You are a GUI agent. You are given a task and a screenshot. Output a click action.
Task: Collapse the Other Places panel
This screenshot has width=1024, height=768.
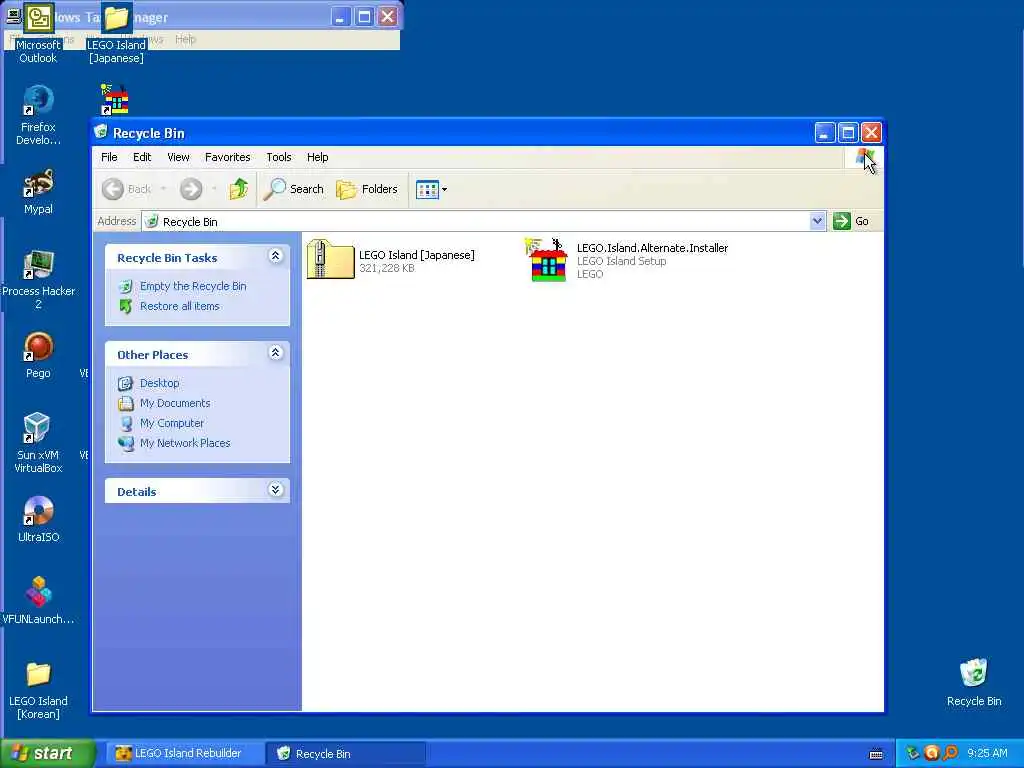coord(276,353)
